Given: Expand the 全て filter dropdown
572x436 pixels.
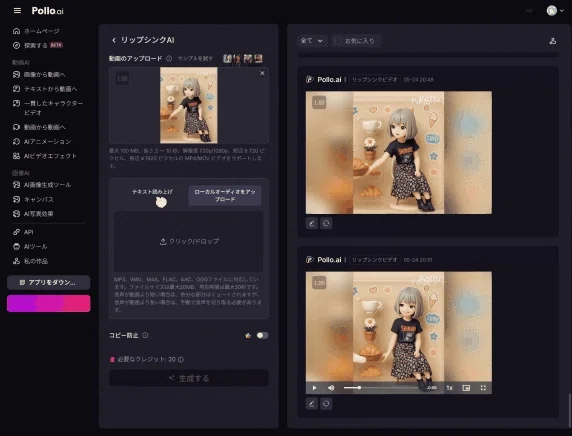Looking at the screenshot, I should coord(312,41).
